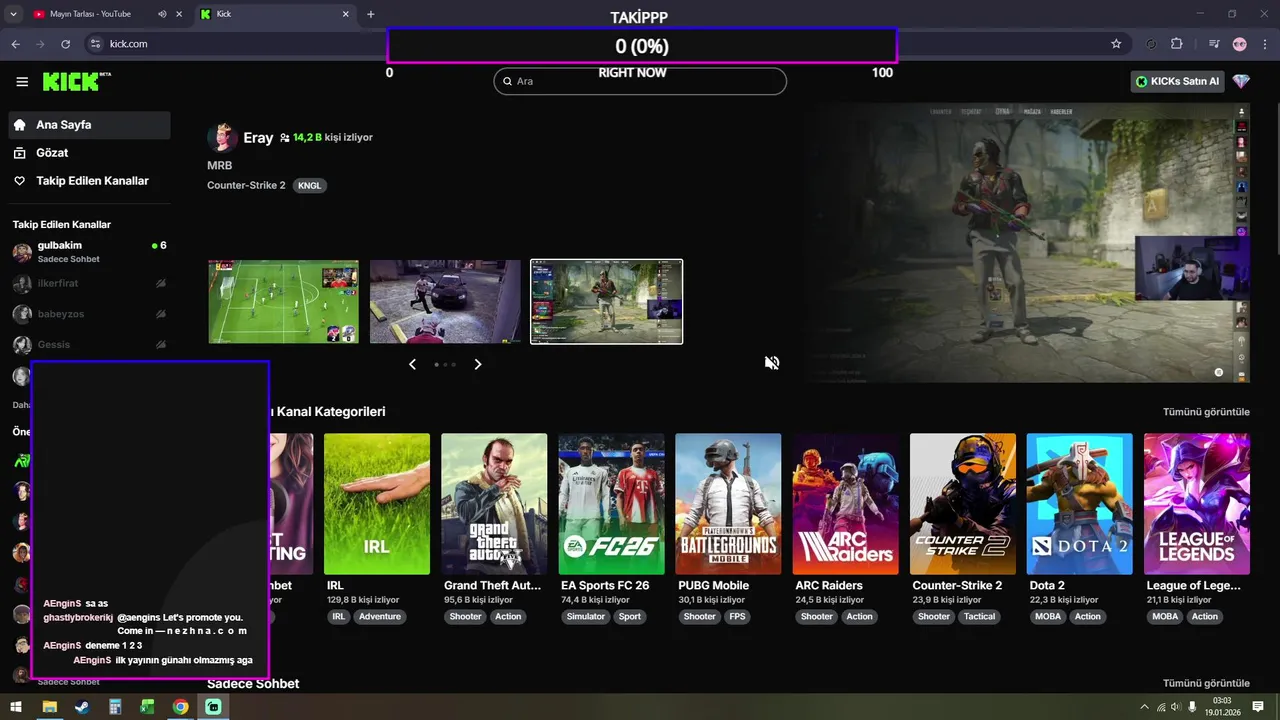The width and height of the screenshot is (1280, 720).
Task: Open Eray's channel avatar
Action: 222,138
